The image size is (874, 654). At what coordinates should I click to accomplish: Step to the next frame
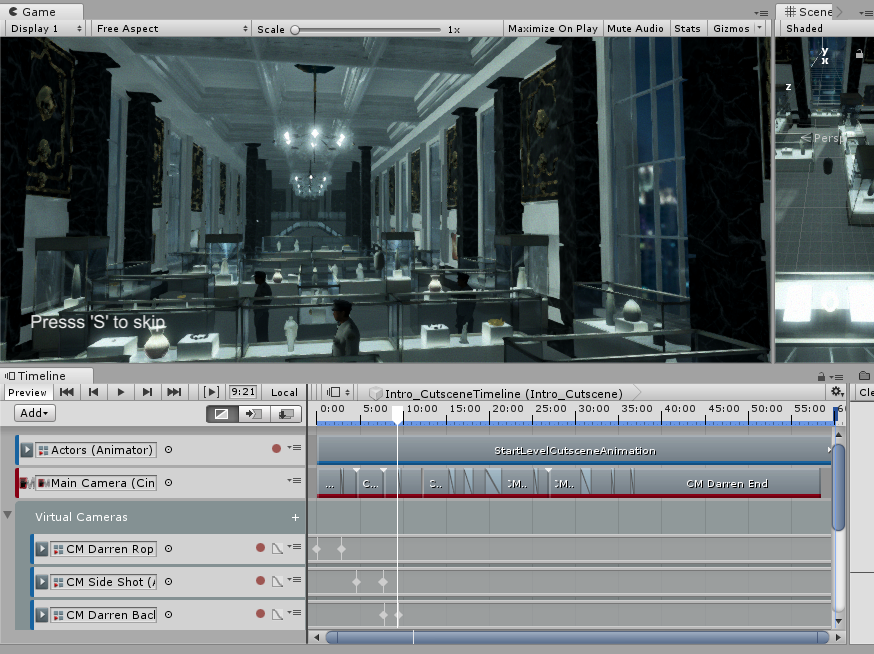[147, 392]
